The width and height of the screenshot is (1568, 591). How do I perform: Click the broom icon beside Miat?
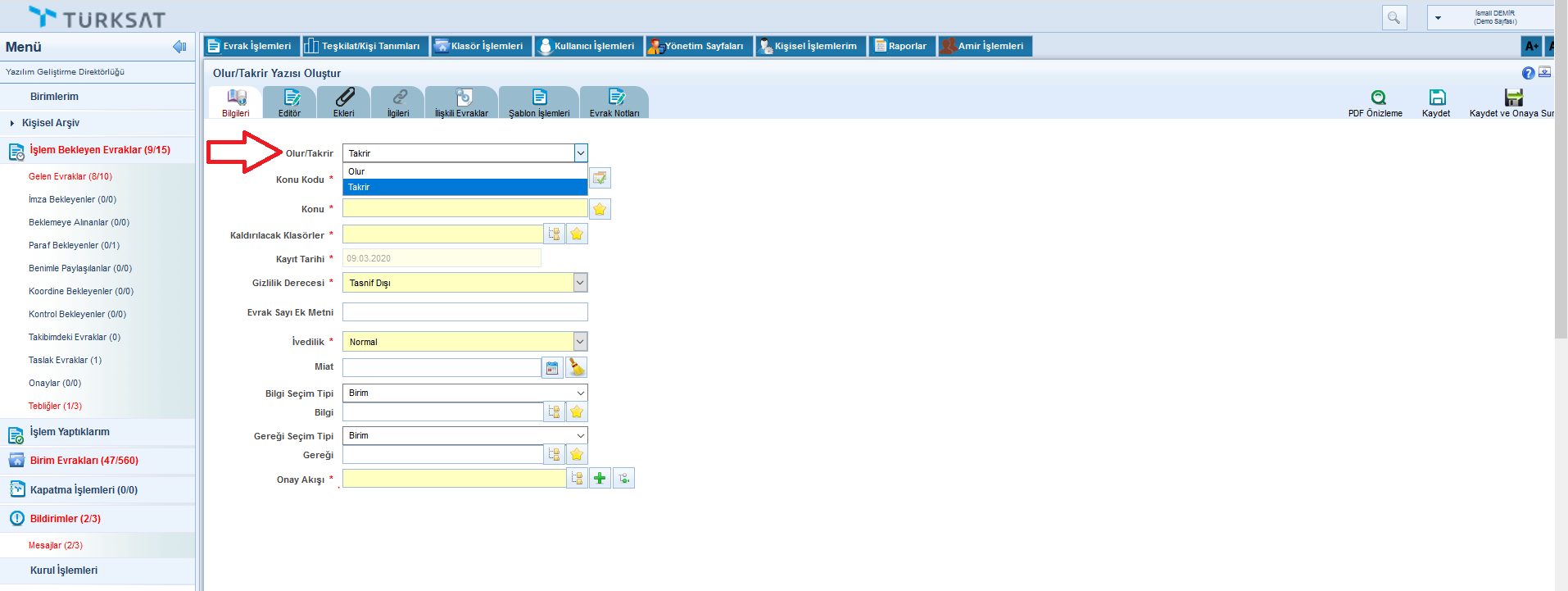(577, 367)
